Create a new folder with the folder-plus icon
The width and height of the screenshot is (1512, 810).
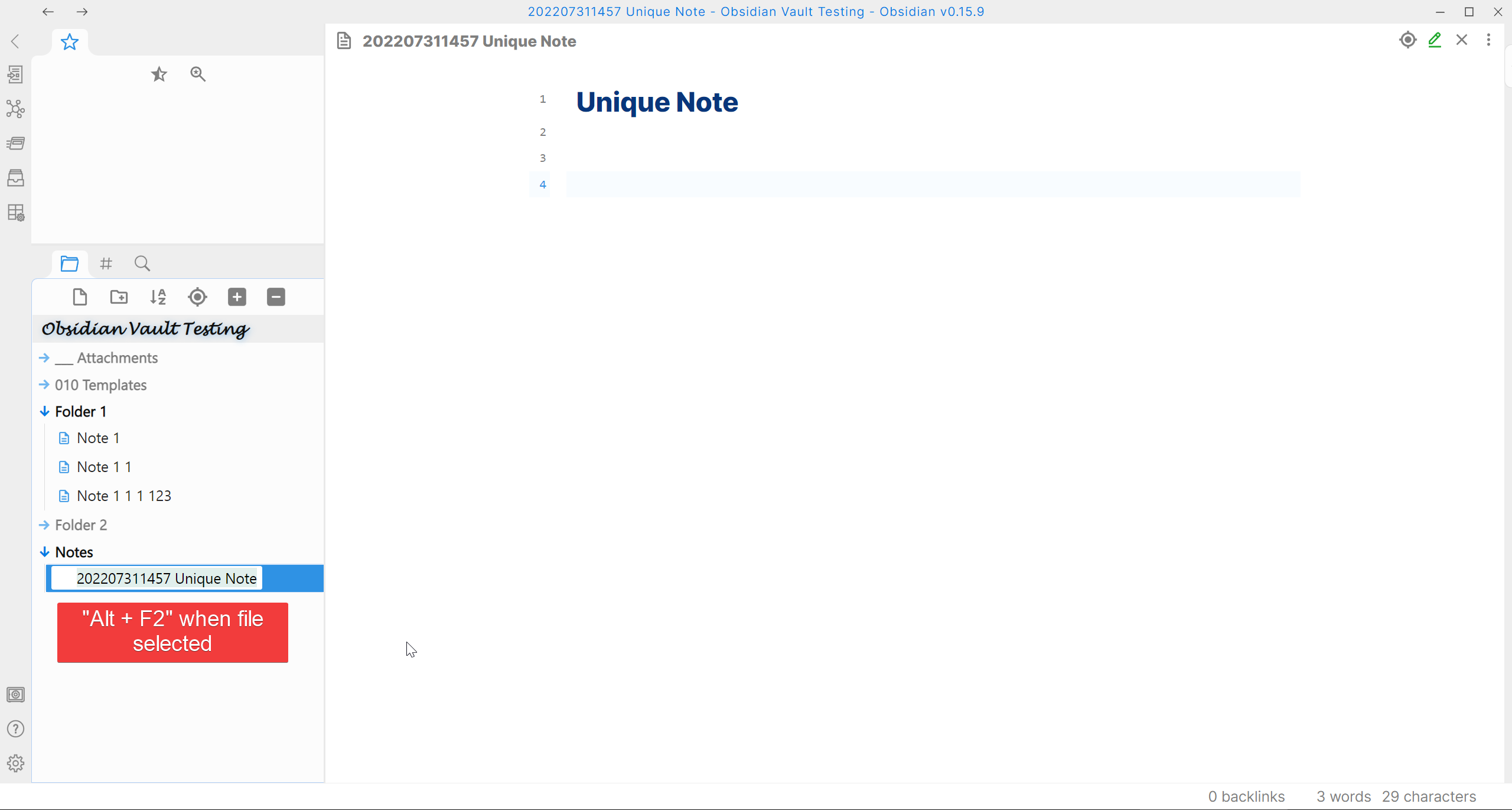[119, 297]
